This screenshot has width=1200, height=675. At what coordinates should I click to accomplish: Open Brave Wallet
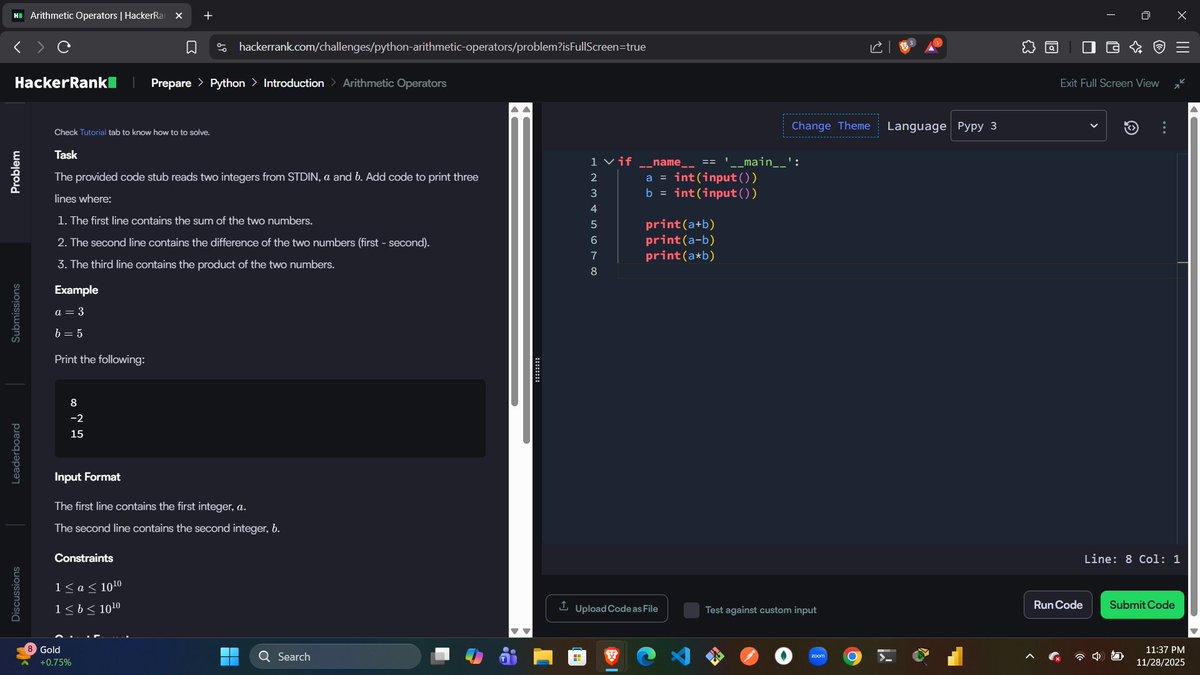(x=1112, y=46)
